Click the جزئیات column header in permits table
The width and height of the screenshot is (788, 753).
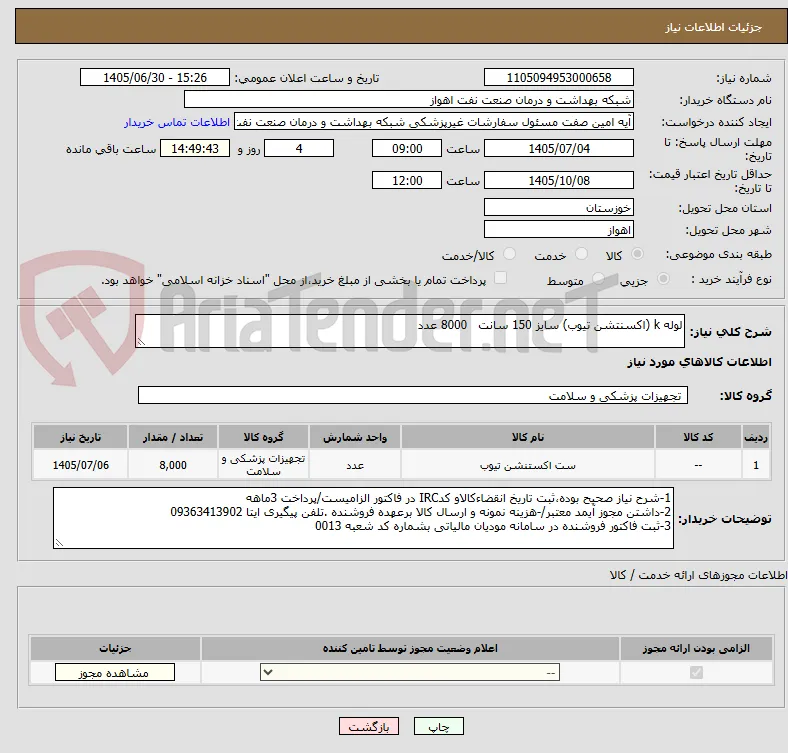point(115,648)
